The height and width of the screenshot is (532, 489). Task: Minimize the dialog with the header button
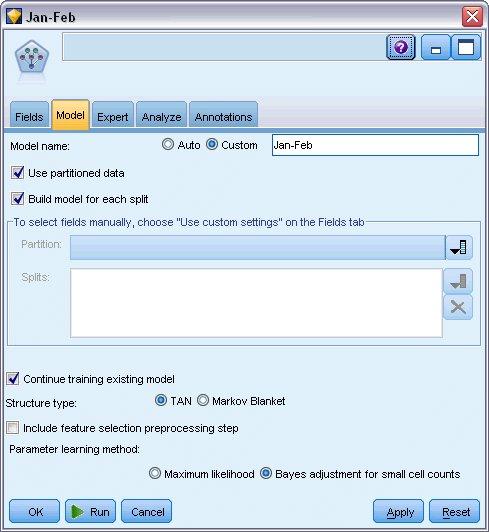(x=436, y=48)
